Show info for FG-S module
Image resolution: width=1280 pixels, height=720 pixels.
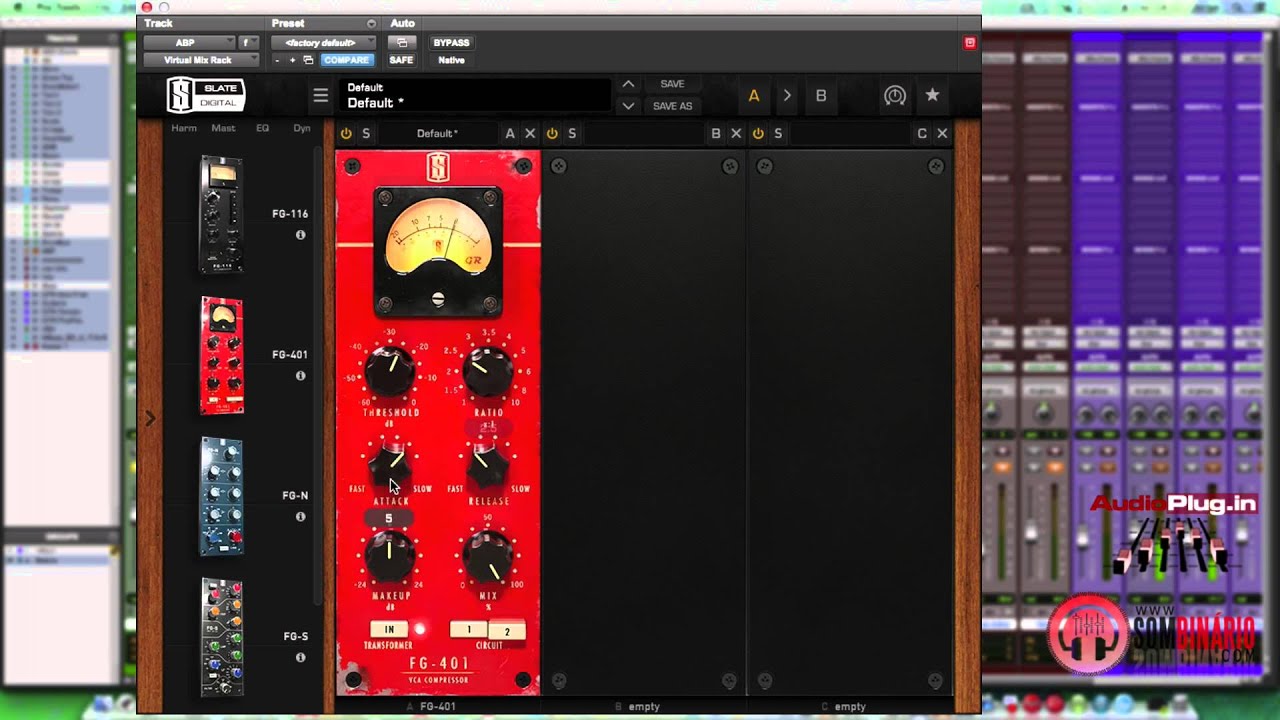(x=300, y=658)
